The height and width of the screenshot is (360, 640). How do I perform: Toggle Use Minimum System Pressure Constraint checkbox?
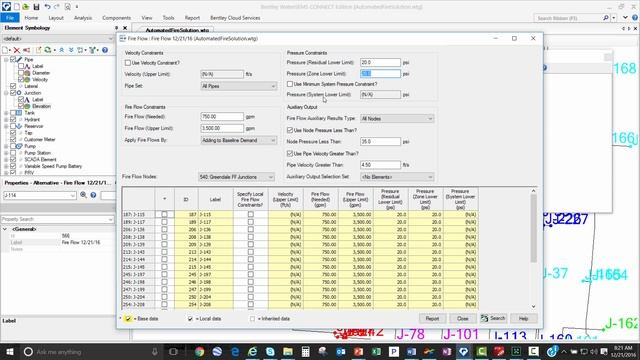(290, 84)
